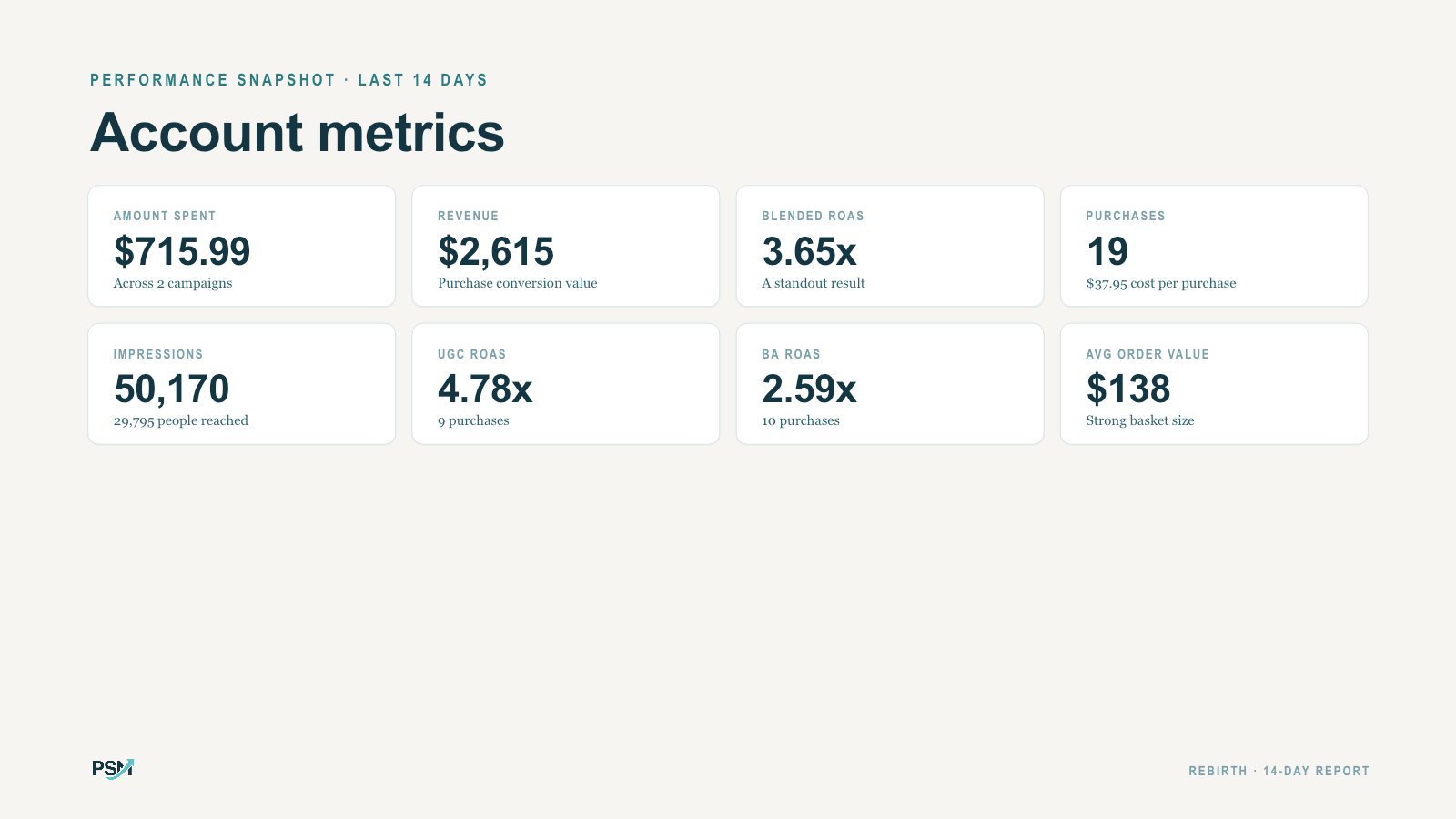The width and height of the screenshot is (1456, 819).
Task: Click the Rebirth 14-Day Report footer text
Action: (1279, 771)
